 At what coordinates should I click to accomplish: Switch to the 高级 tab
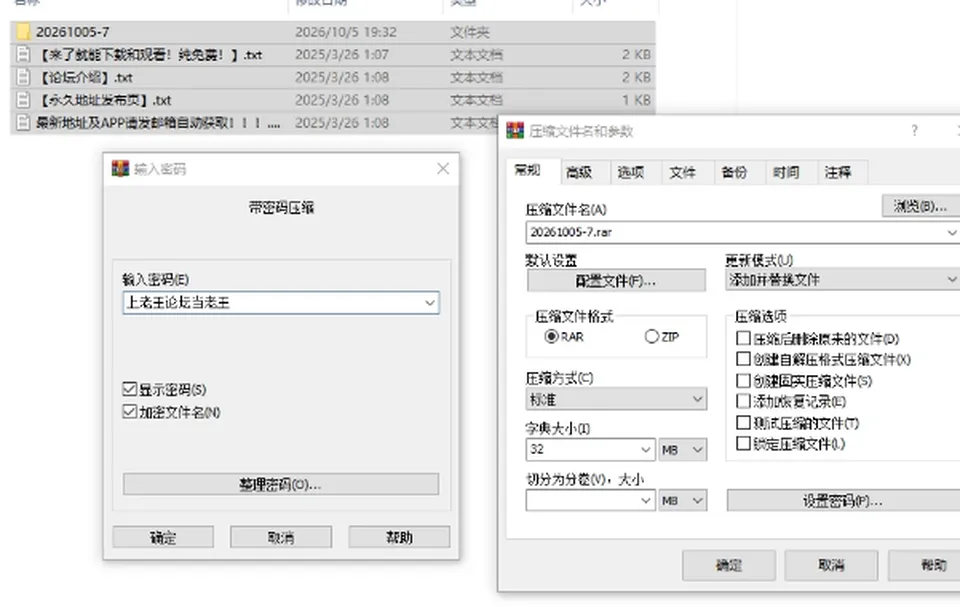coord(579,173)
